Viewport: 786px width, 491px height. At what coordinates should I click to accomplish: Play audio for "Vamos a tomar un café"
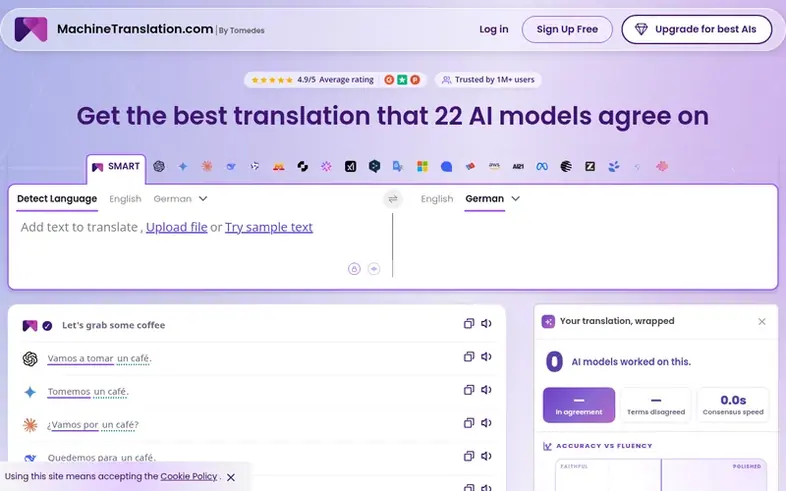tap(486, 357)
